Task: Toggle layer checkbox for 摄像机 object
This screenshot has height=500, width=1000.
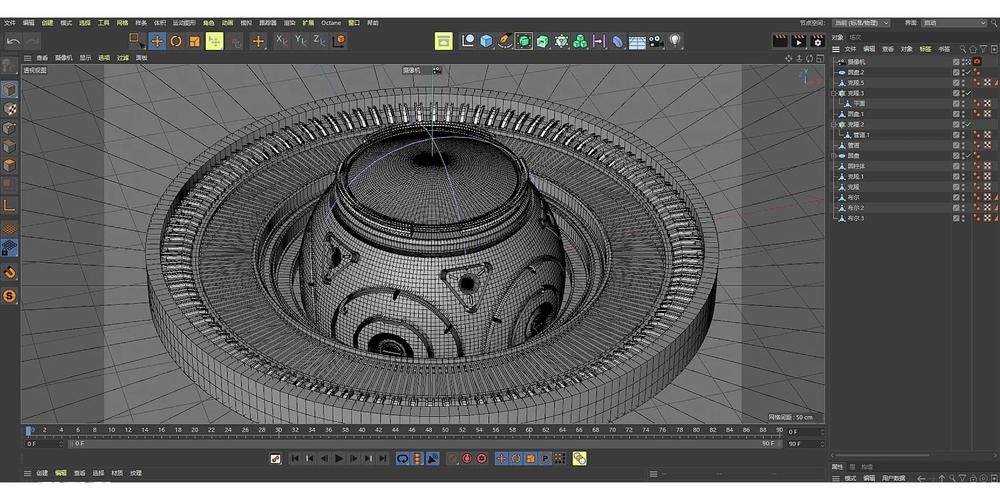Action: 956,62
